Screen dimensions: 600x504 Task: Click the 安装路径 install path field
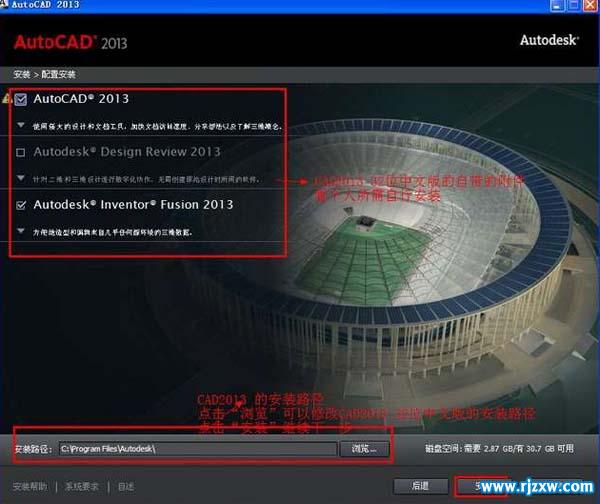click(198, 449)
